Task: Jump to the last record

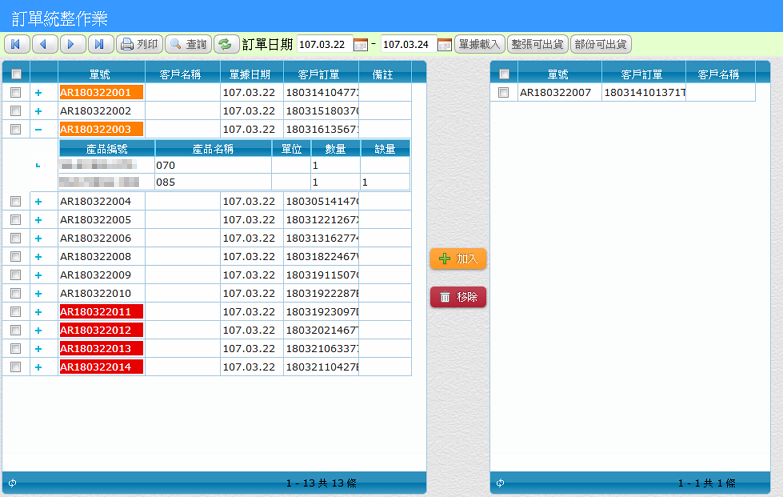Action: (100, 44)
